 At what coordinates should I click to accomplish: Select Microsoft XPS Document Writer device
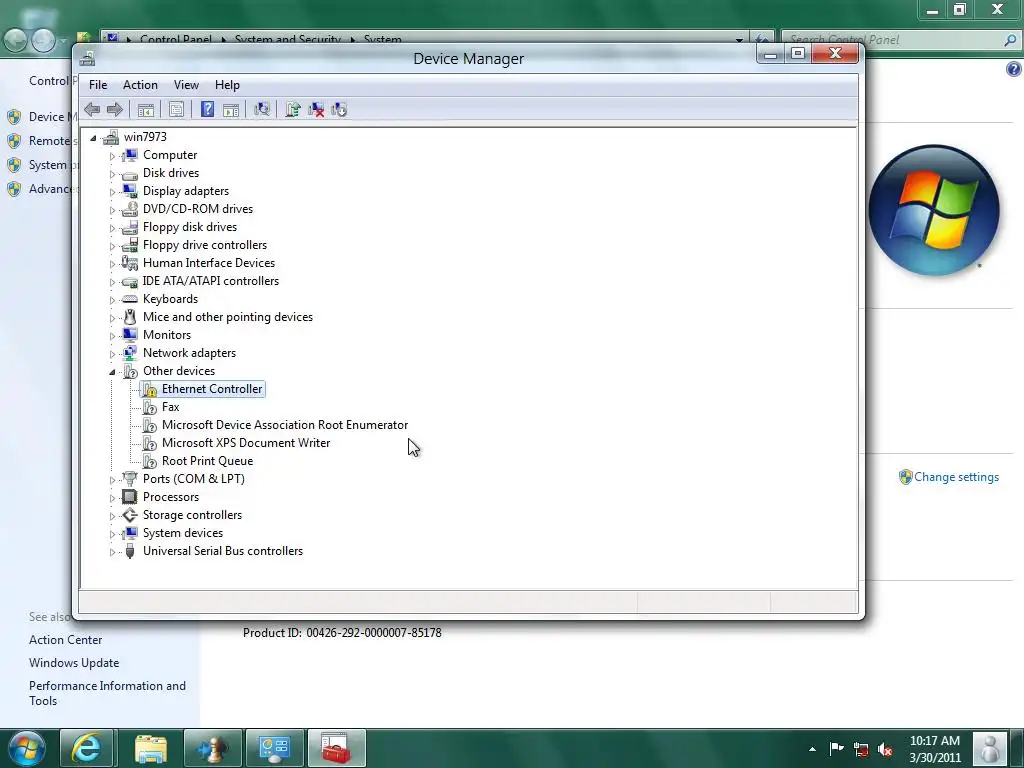[246, 443]
